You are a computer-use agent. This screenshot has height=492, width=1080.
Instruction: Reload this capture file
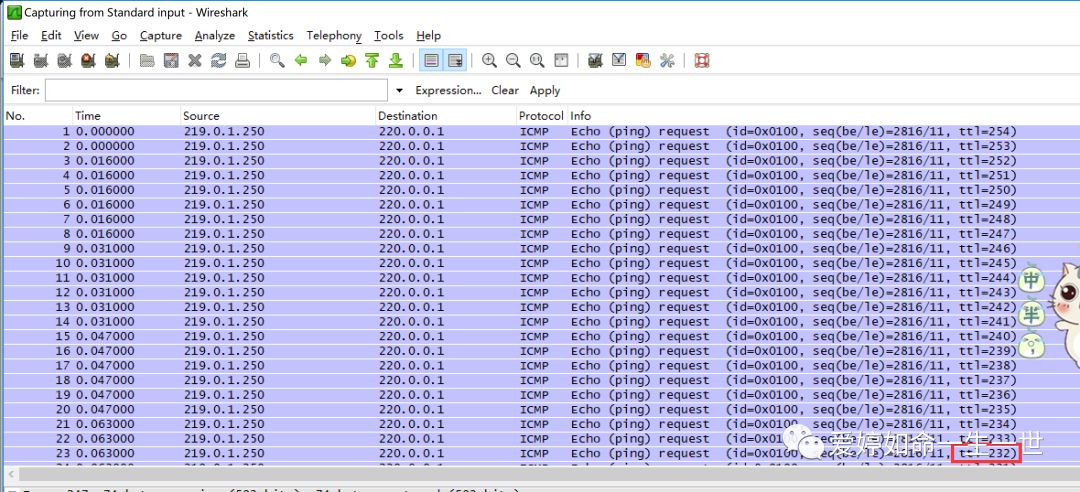218,61
